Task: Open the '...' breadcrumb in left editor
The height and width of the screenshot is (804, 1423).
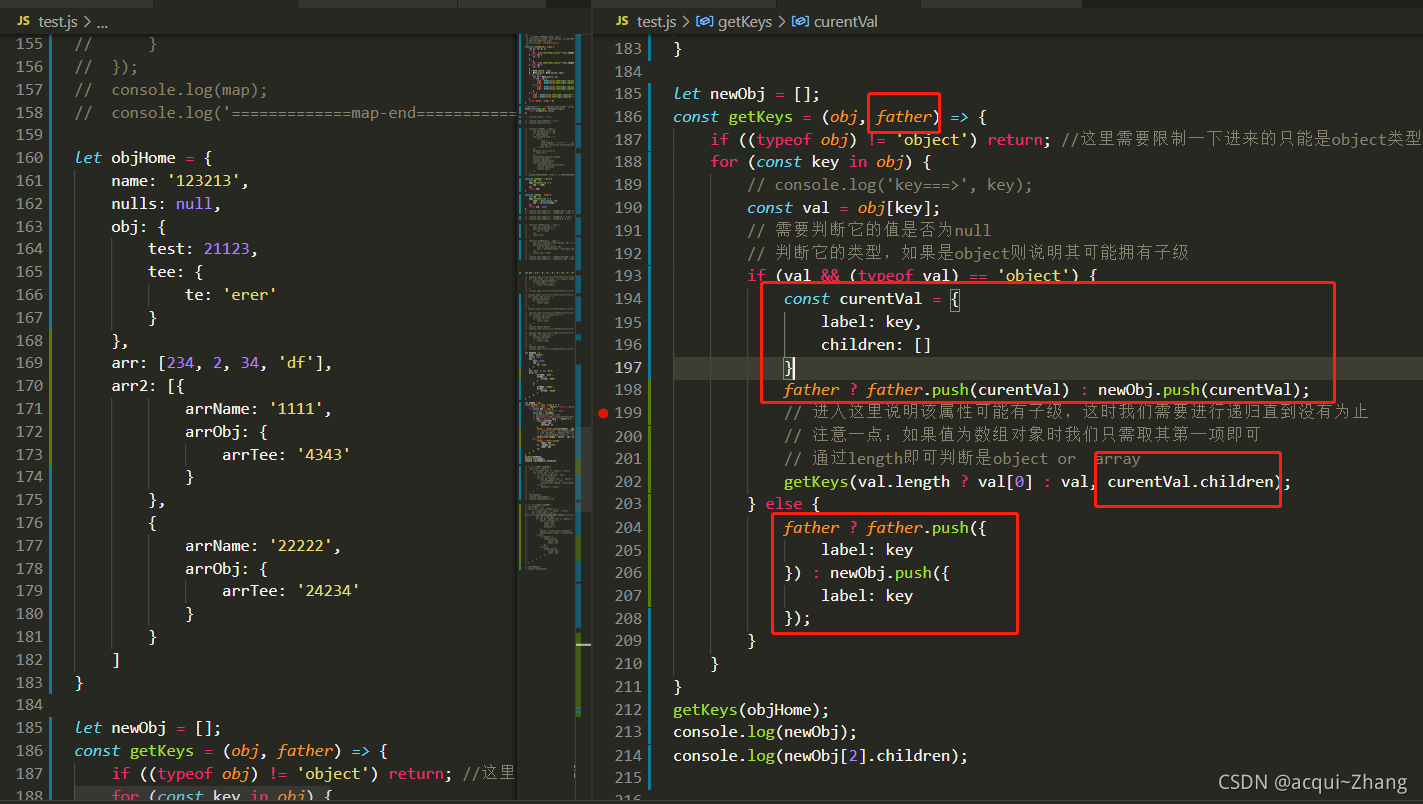Action: 101,21
